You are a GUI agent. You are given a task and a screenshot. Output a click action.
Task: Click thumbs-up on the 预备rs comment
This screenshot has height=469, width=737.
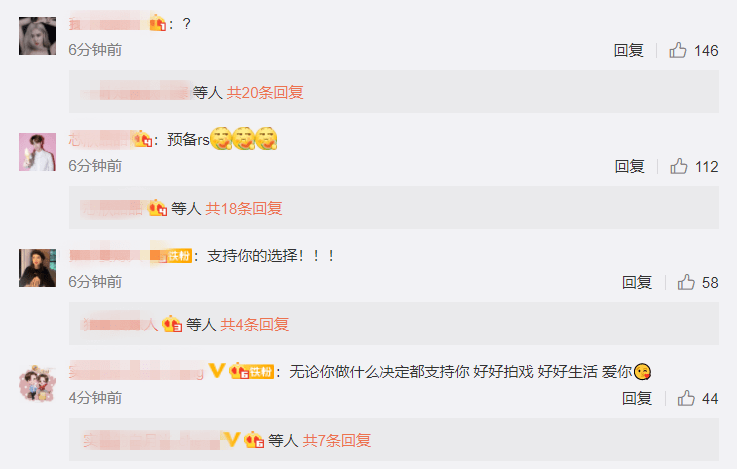679,166
